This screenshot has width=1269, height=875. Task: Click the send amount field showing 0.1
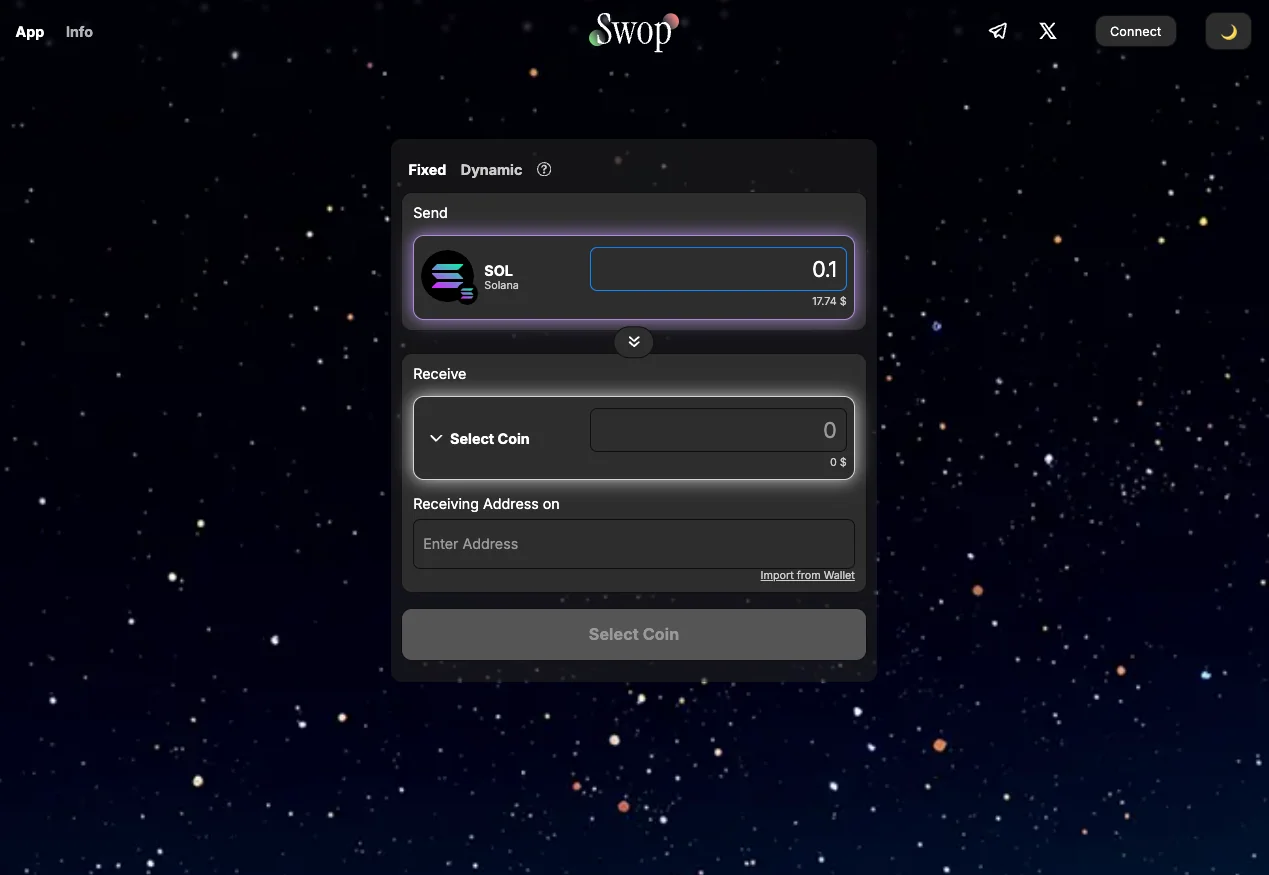pyautogui.click(x=718, y=269)
